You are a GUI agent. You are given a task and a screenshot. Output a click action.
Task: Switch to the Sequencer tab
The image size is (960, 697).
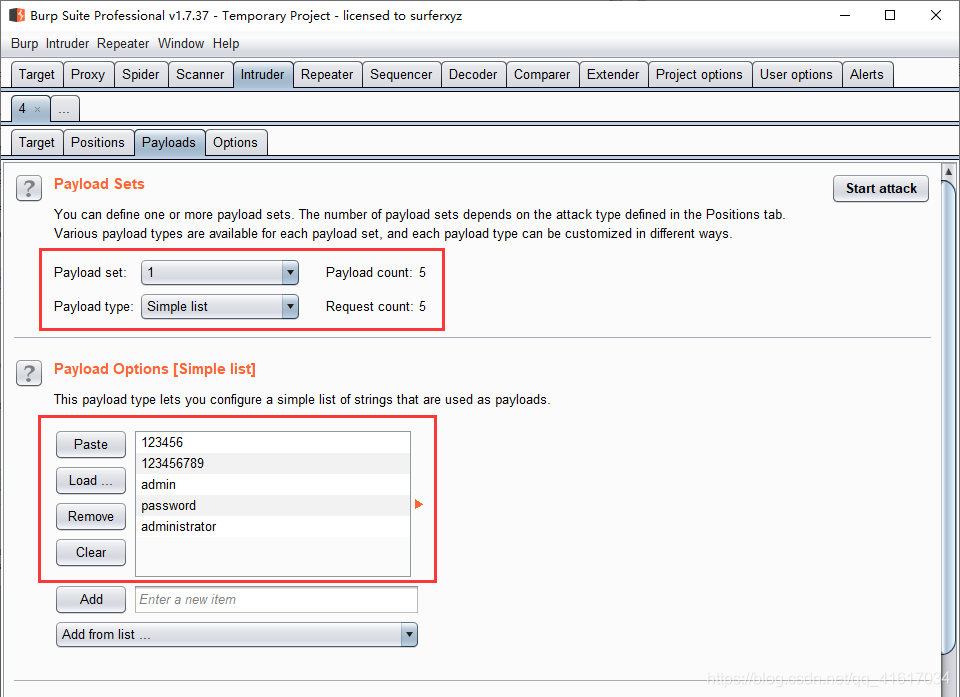pos(401,75)
